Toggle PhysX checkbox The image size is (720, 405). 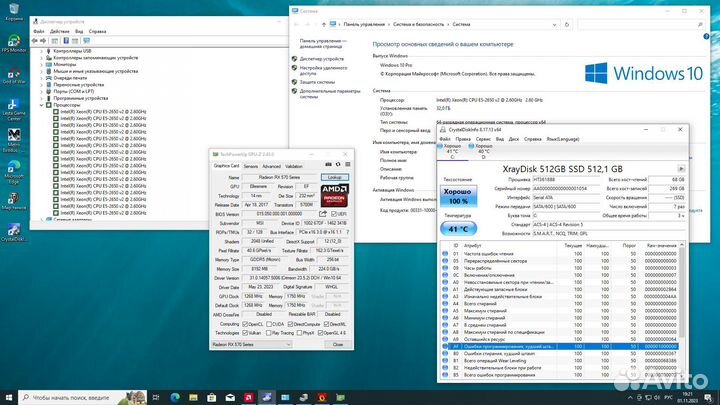(299, 333)
